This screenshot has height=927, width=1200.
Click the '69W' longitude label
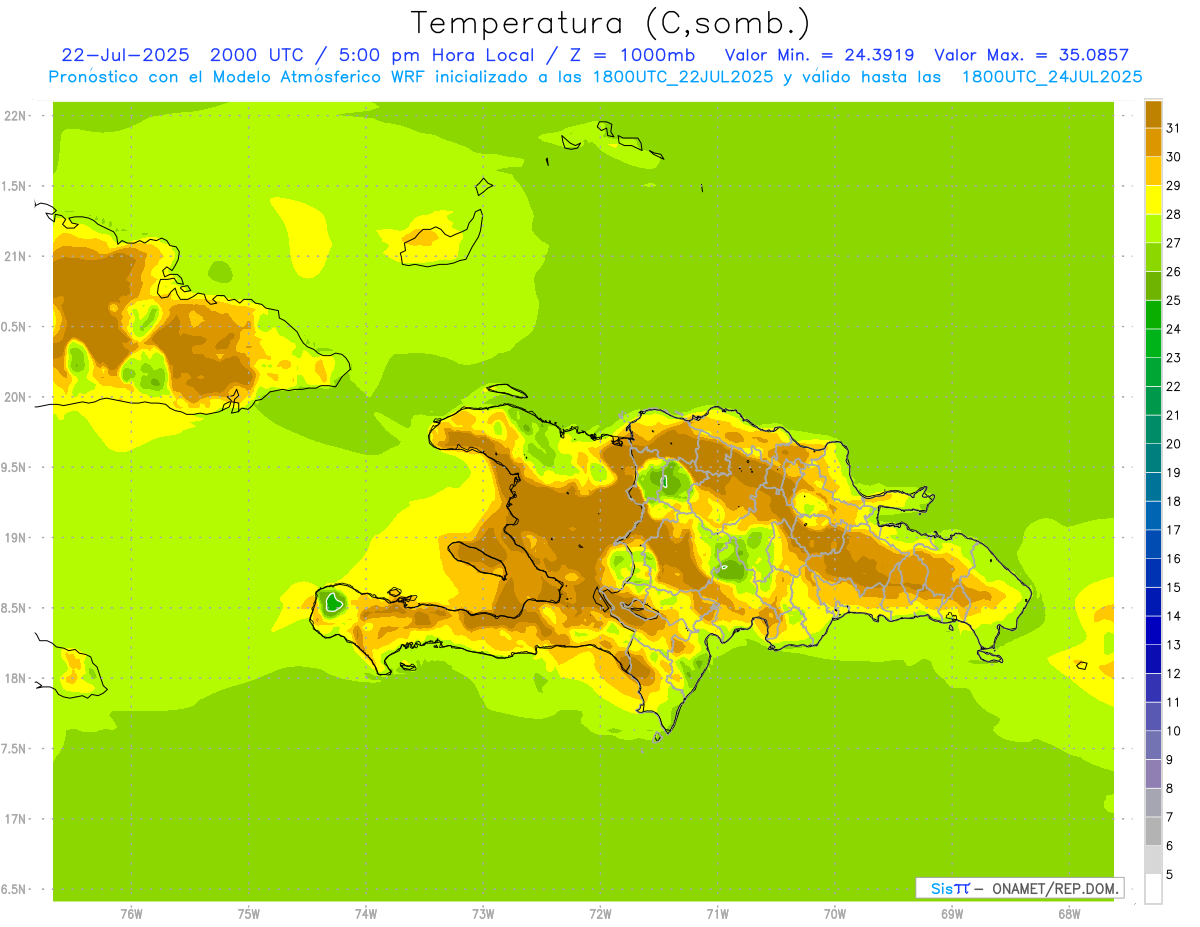(x=952, y=914)
